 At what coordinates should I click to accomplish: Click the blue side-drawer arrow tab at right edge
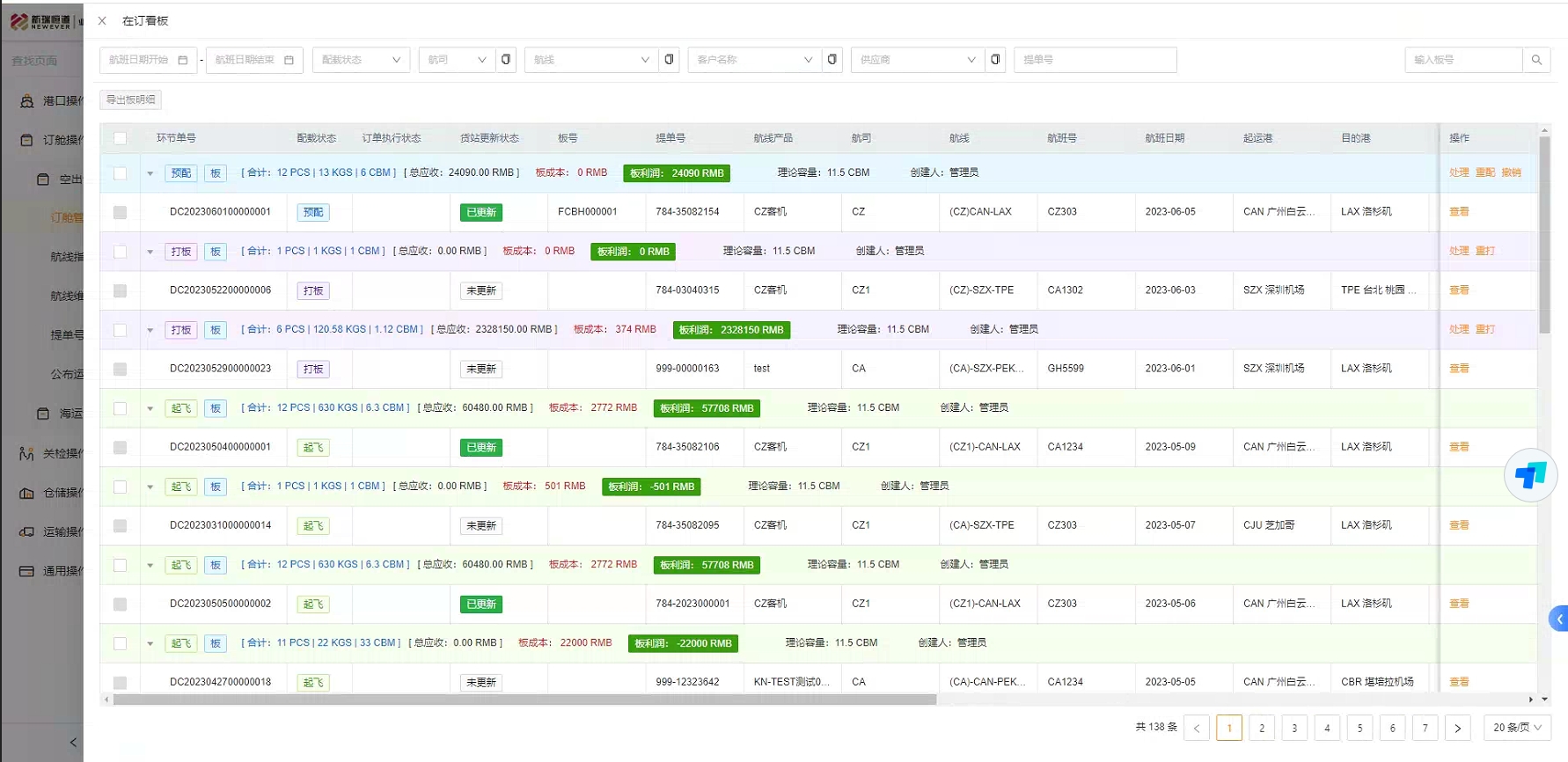[1558, 619]
